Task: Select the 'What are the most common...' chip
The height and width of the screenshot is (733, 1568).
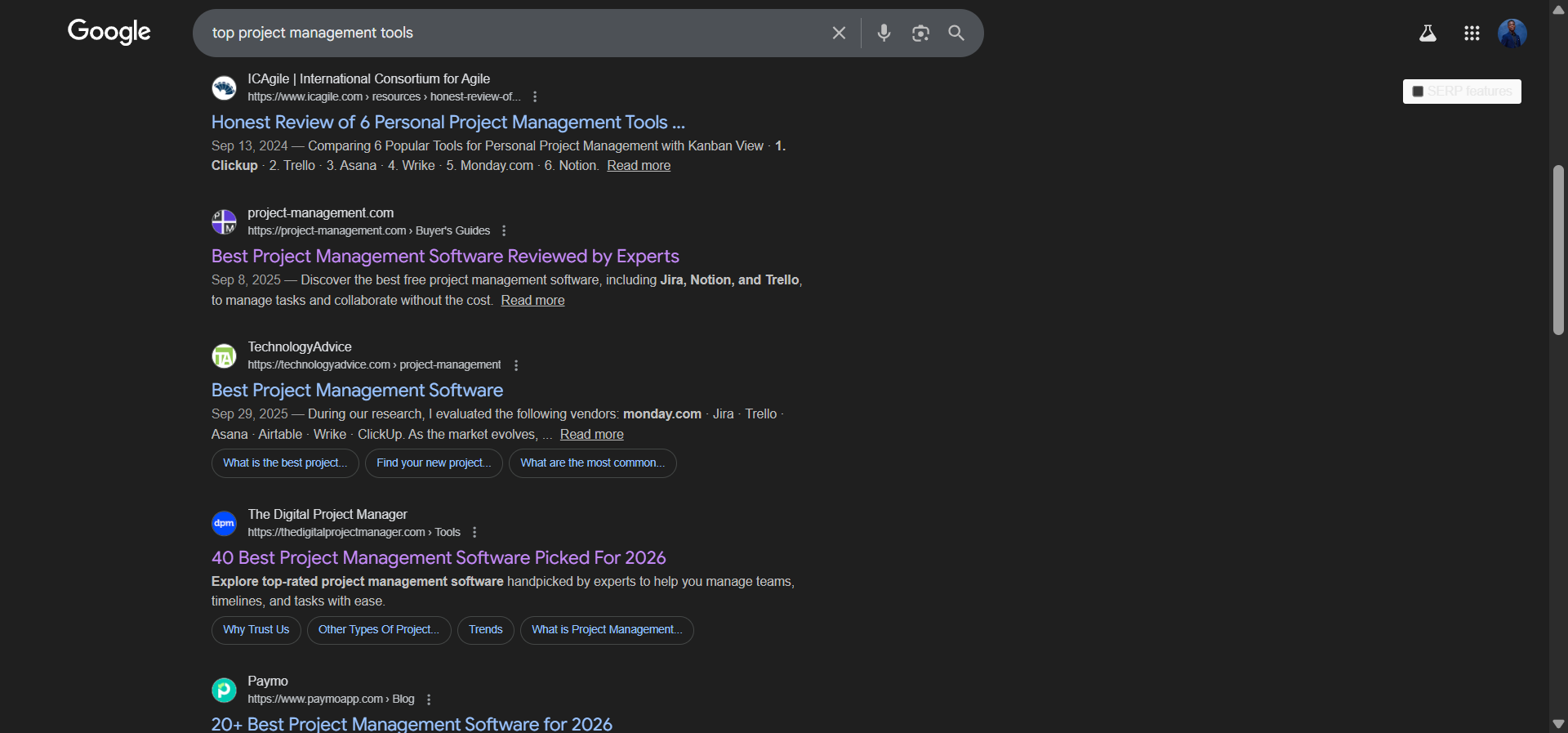Action: pyautogui.click(x=593, y=463)
